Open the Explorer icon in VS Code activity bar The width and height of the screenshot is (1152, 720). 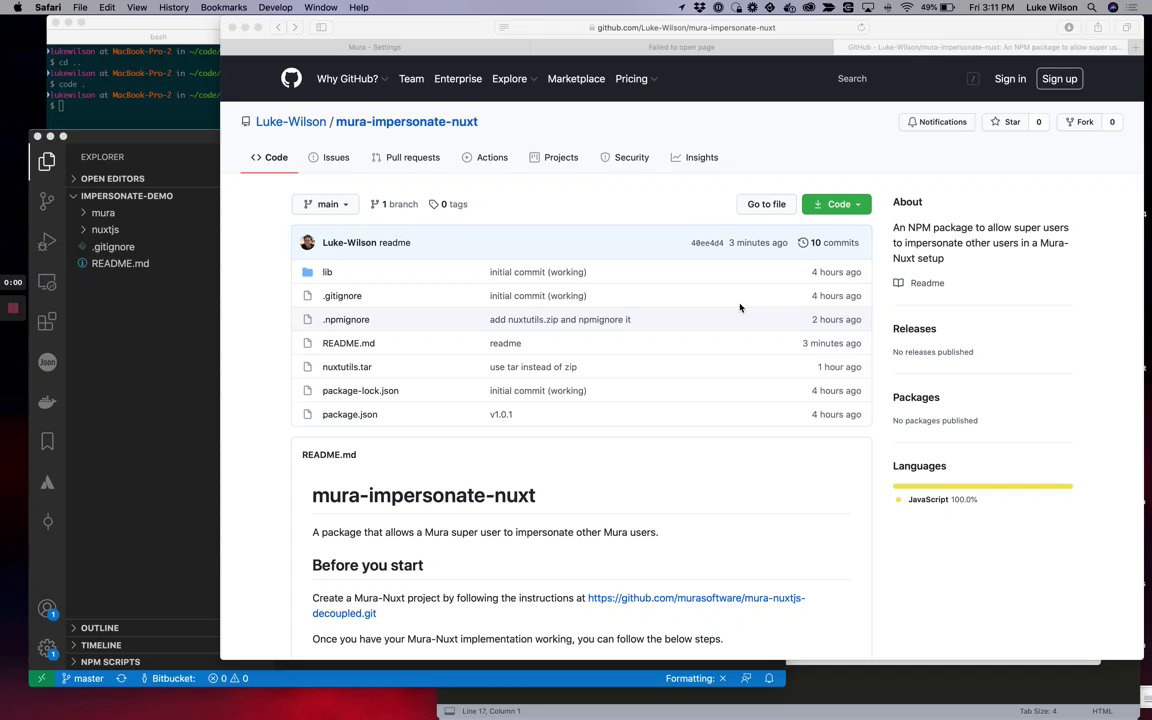47,161
